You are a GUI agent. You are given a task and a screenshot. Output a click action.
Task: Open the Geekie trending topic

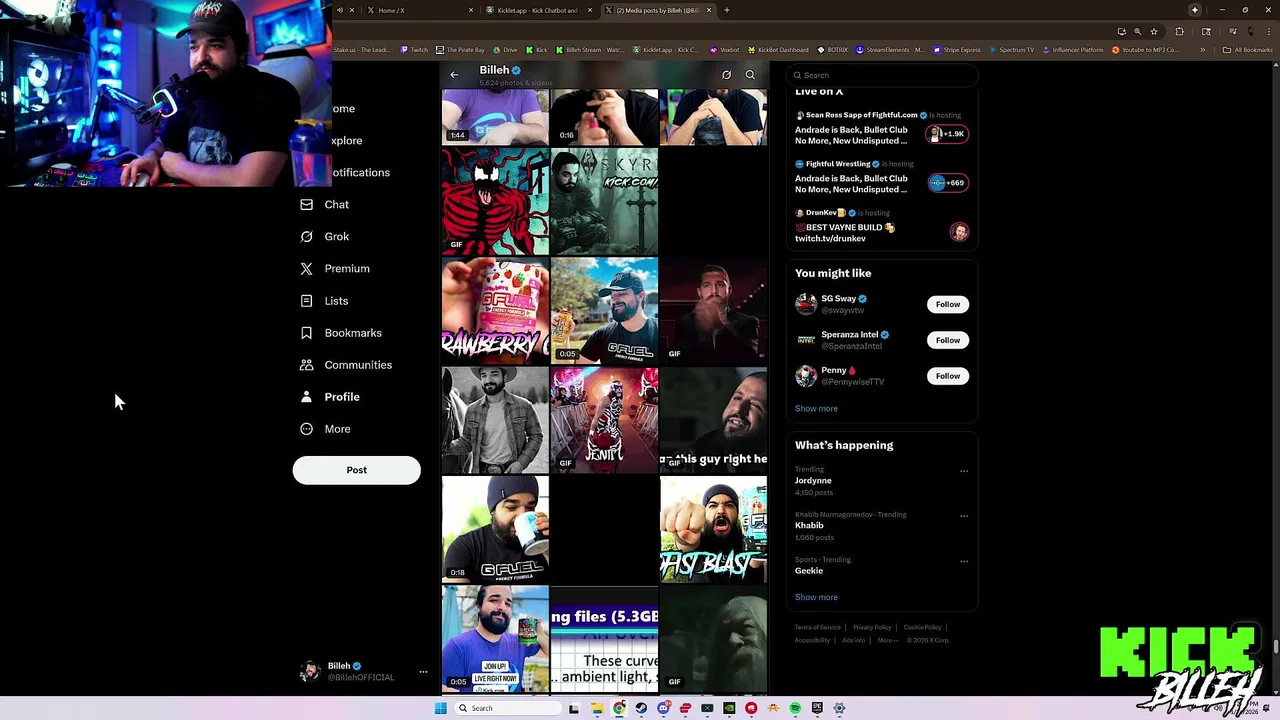(x=809, y=571)
